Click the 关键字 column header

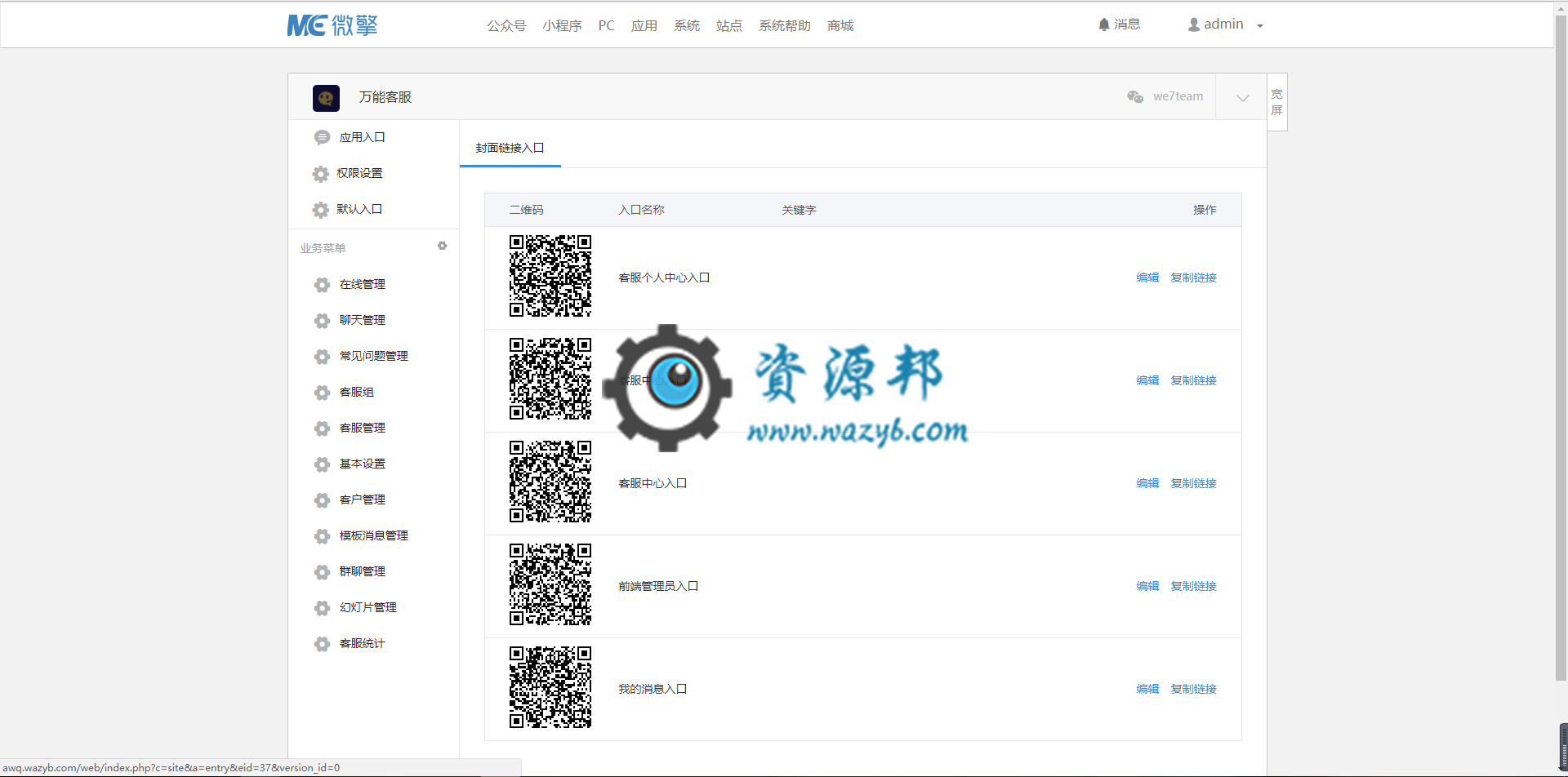coord(799,210)
